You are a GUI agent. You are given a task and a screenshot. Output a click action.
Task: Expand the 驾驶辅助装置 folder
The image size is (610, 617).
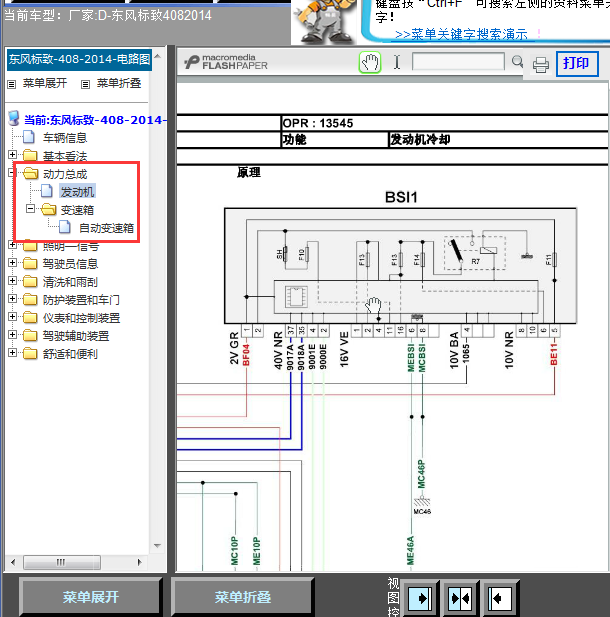tap(12, 335)
